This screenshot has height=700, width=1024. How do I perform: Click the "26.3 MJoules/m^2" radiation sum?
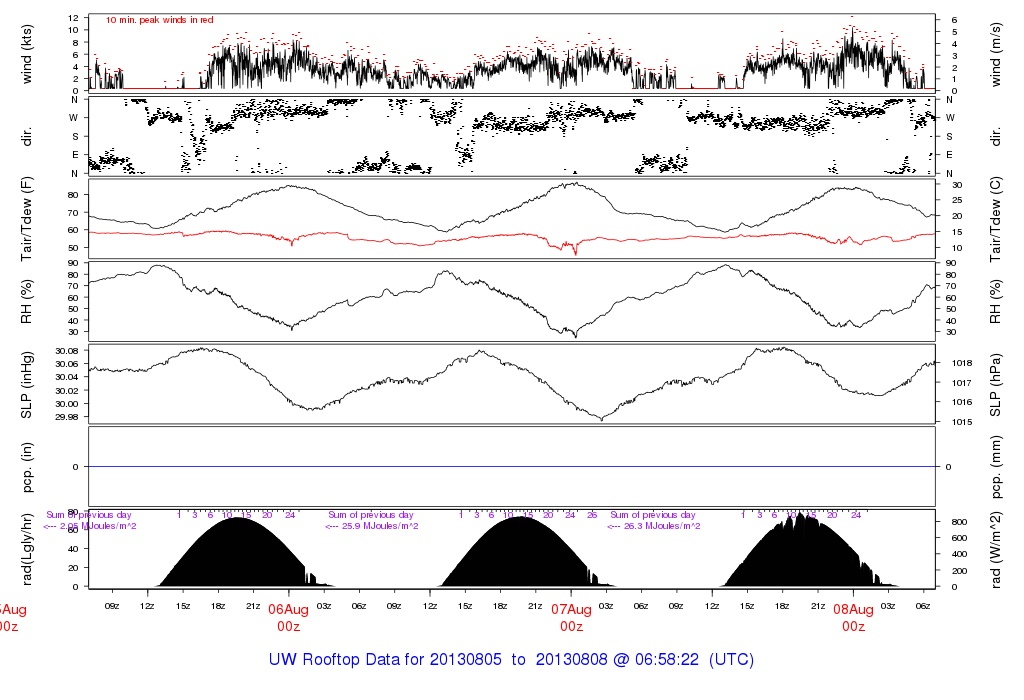(662, 526)
